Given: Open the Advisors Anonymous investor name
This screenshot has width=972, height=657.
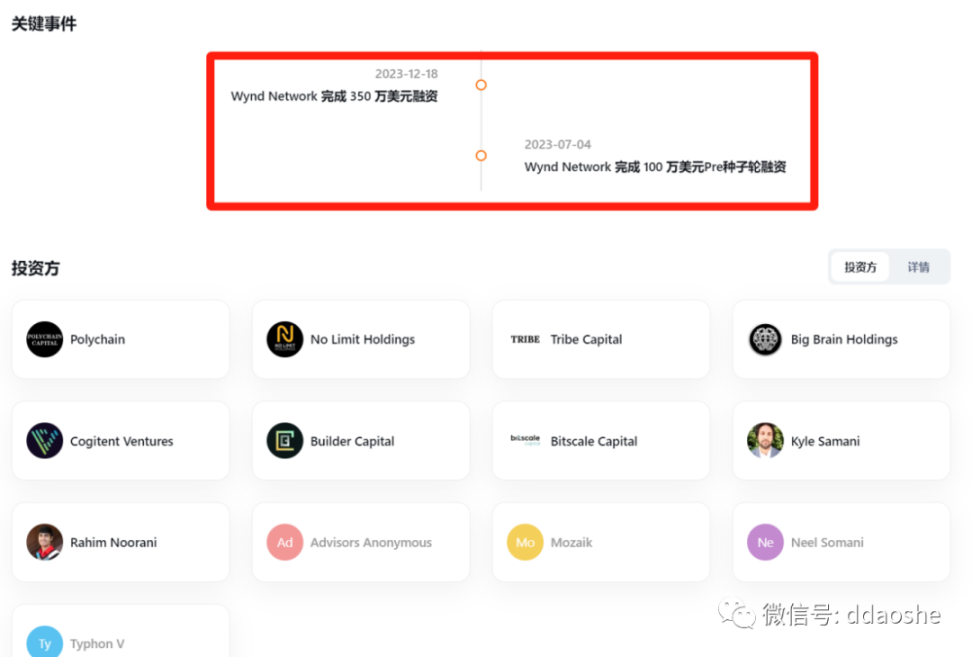Looking at the screenshot, I should pos(371,542).
